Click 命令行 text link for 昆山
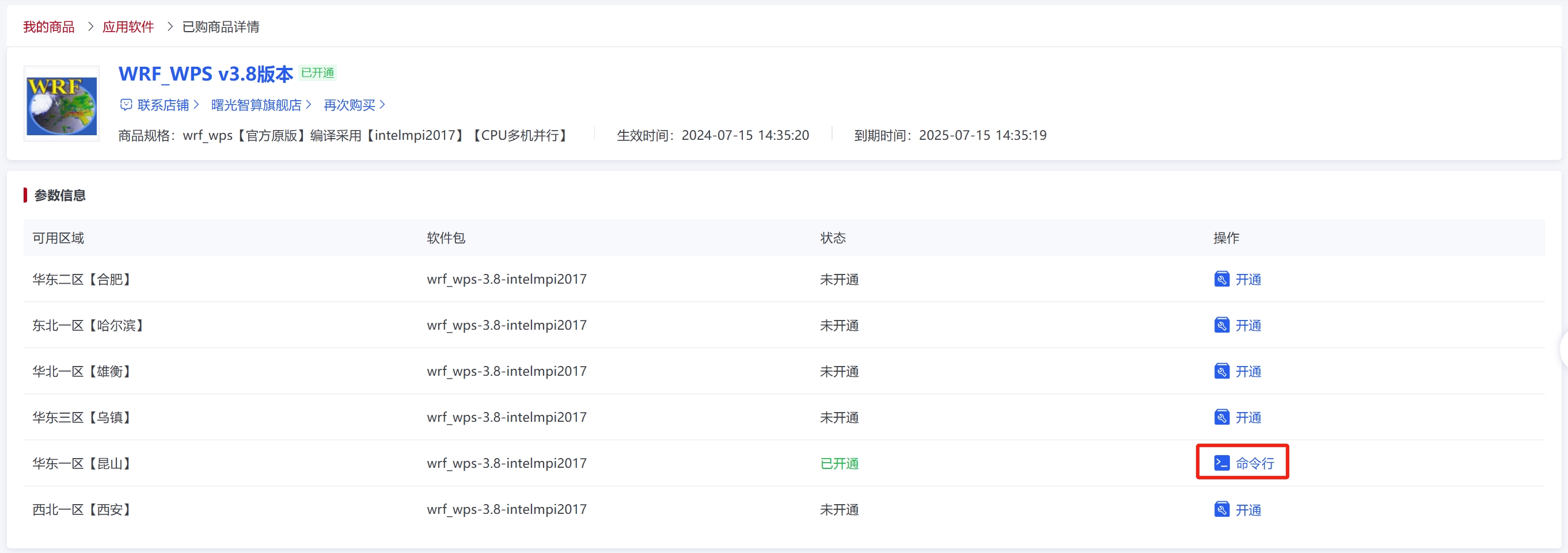The height and width of the screenshot is (553, 1568). [1255, 463]
